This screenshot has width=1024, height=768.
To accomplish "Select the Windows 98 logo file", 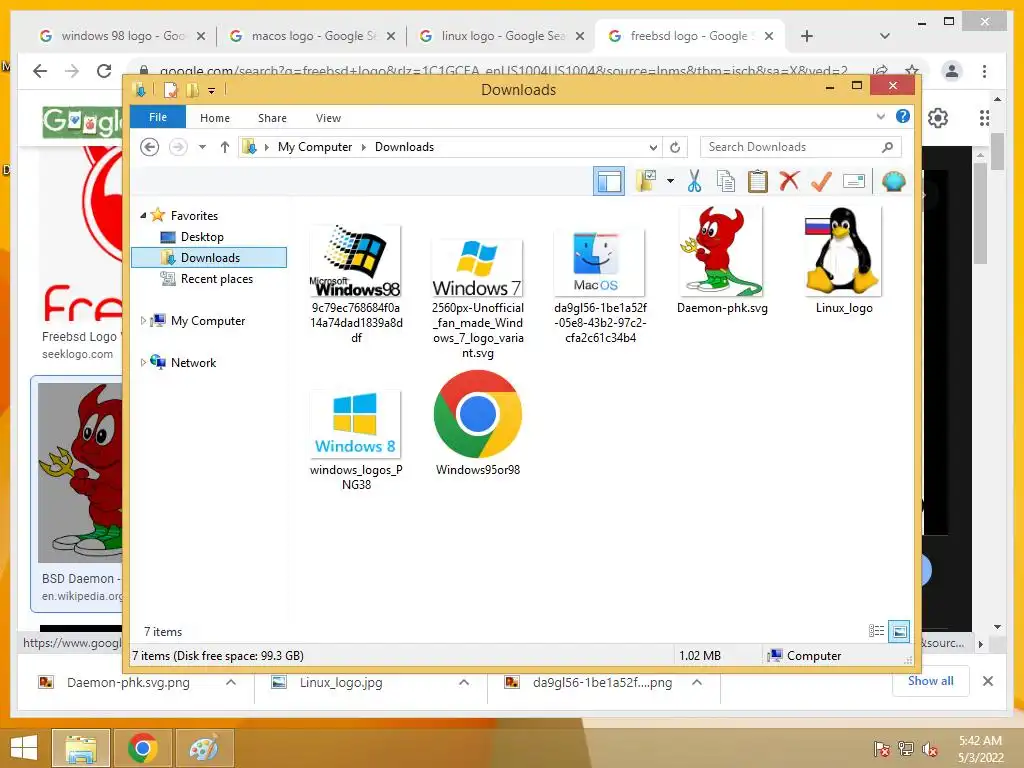I will click(356, 284).
